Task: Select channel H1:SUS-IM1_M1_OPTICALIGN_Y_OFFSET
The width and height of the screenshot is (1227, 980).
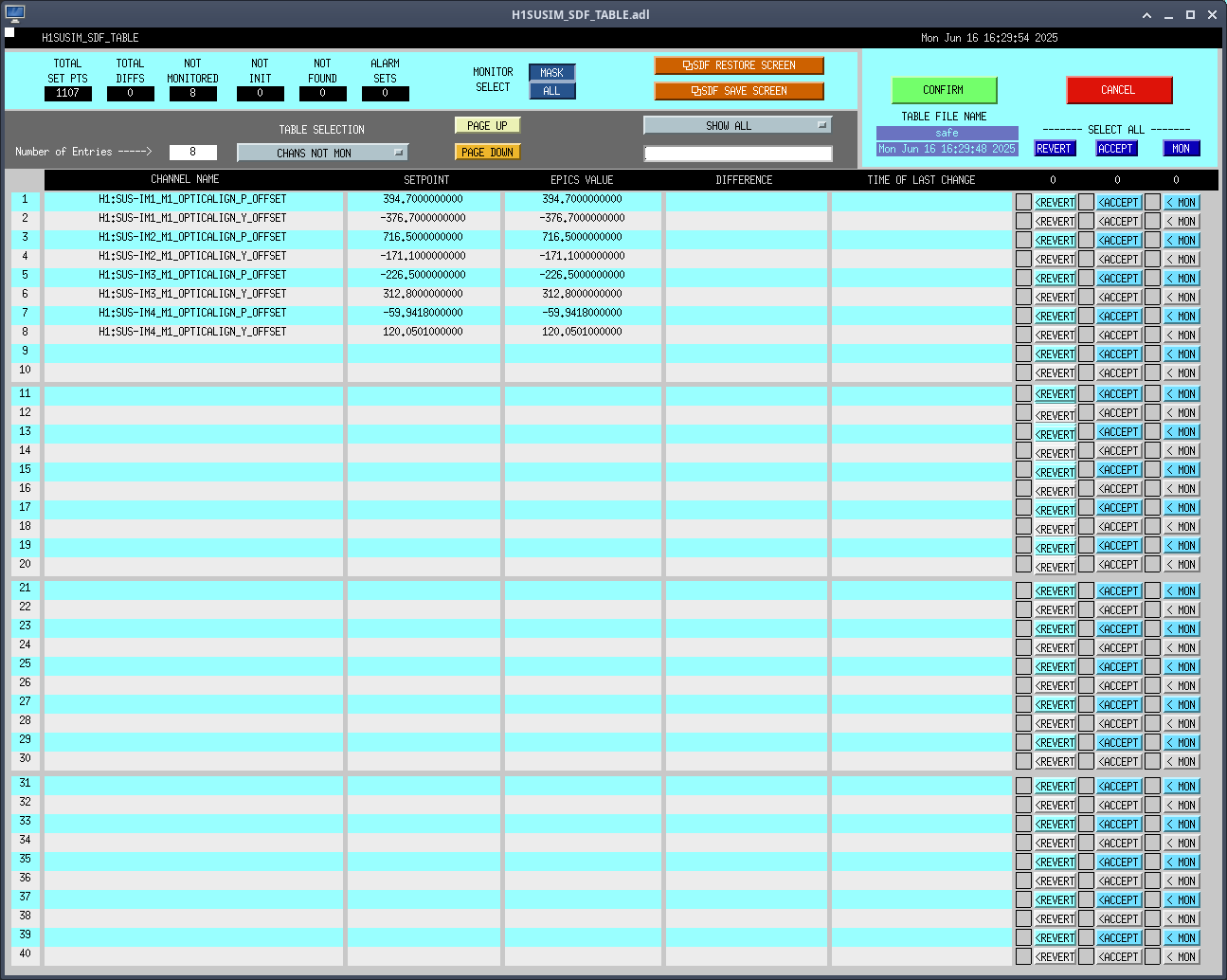Action: (193, 219)
